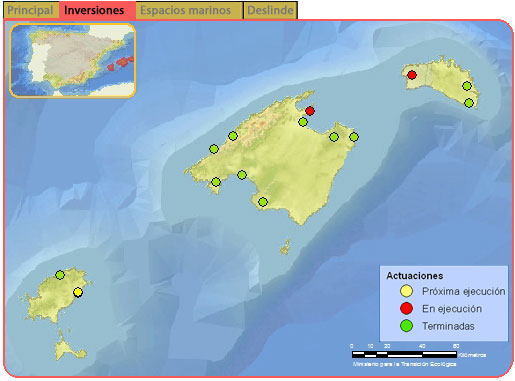Select lower green marker on southeastern Menorca

(x=469, y=103)
